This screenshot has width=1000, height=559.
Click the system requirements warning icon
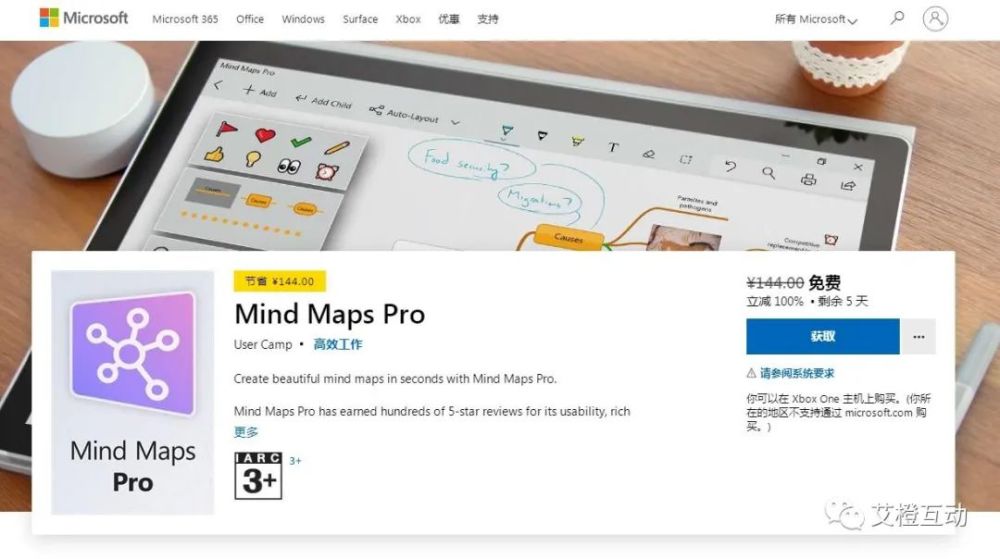click(x=751, y=373)
